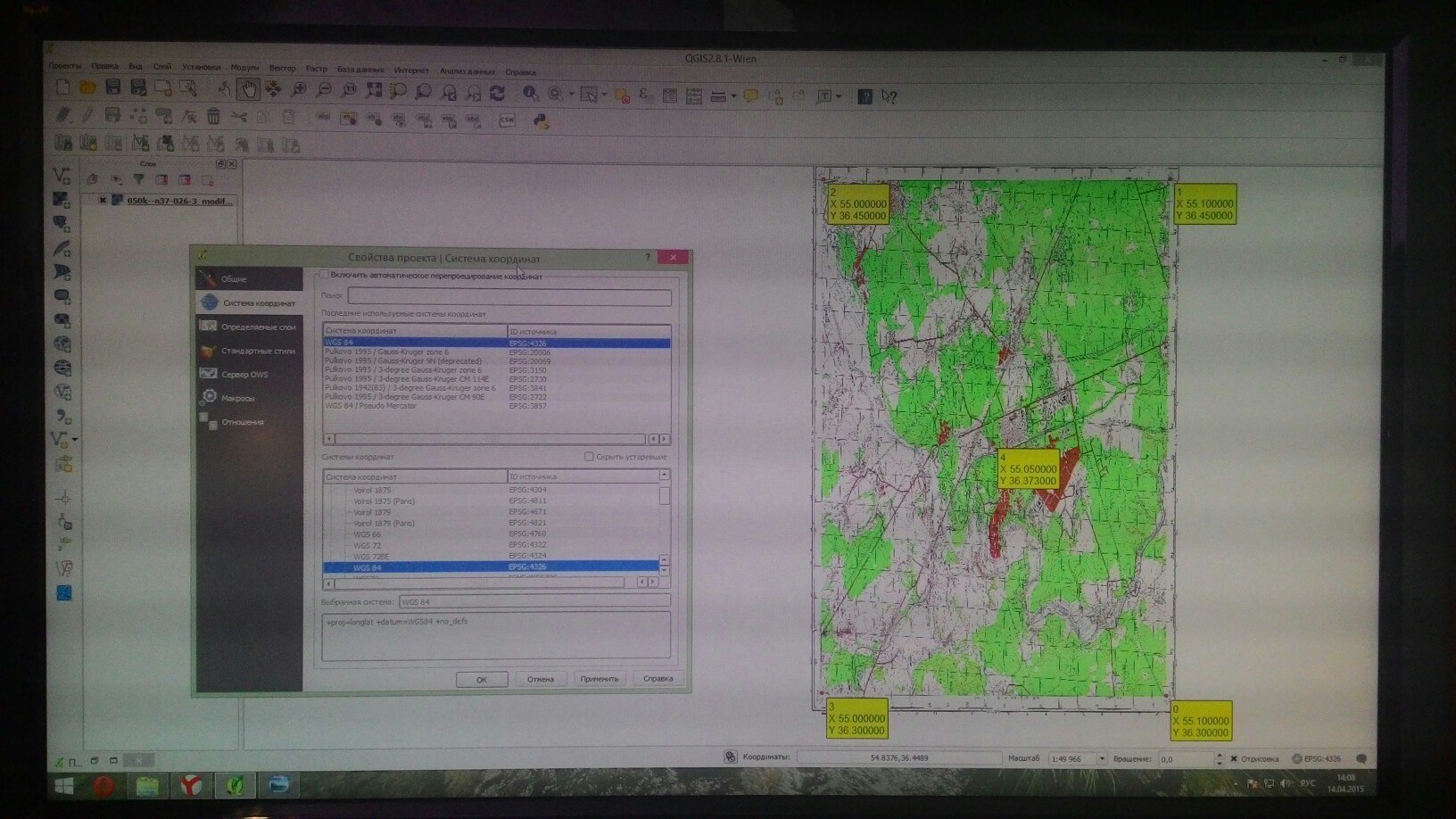Expand the text annotation dropdown arrow
The image size is (1456, 819).
pyautogui.click(x=839, y=96)
